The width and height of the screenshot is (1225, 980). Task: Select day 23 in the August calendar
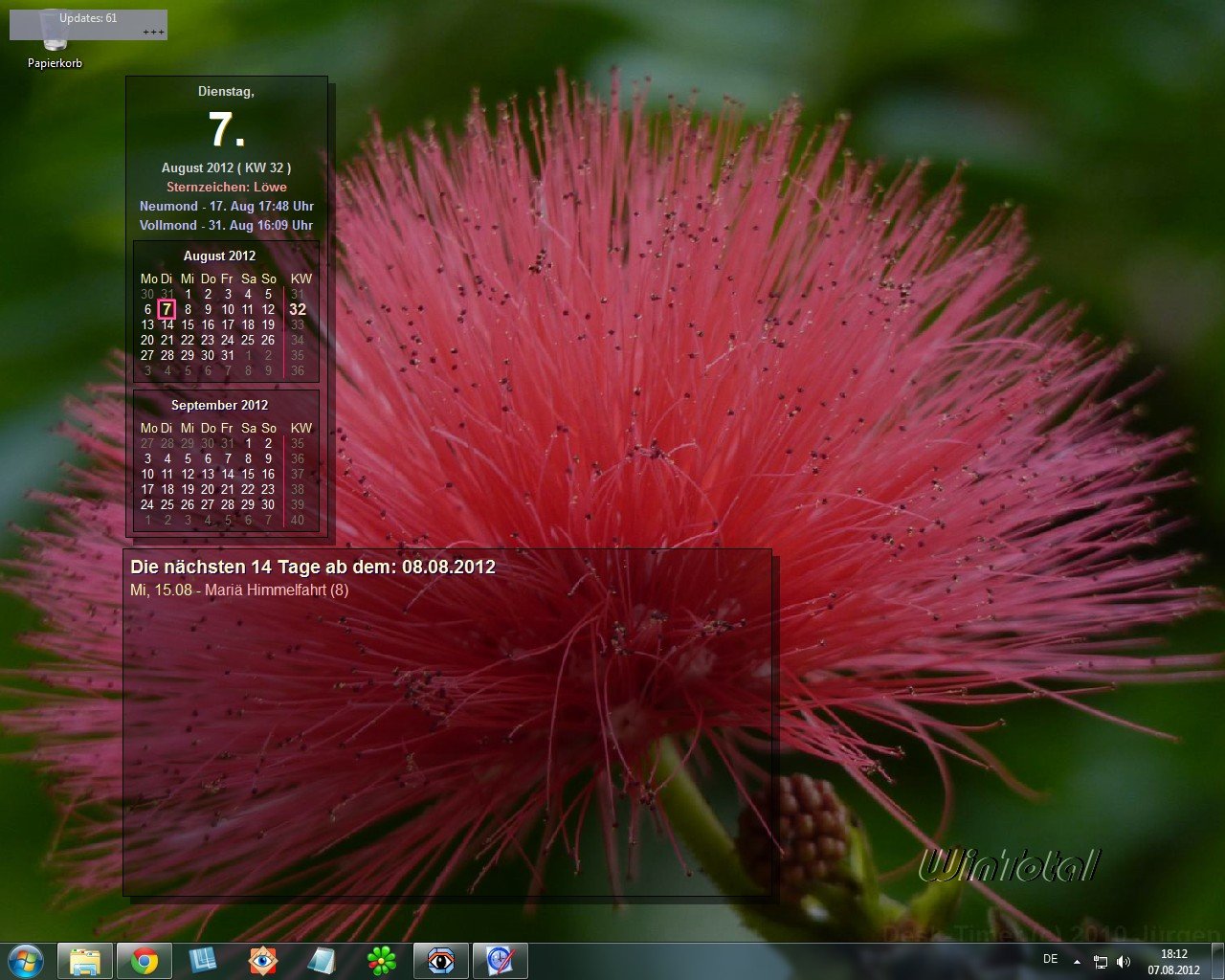coord(208,340)
